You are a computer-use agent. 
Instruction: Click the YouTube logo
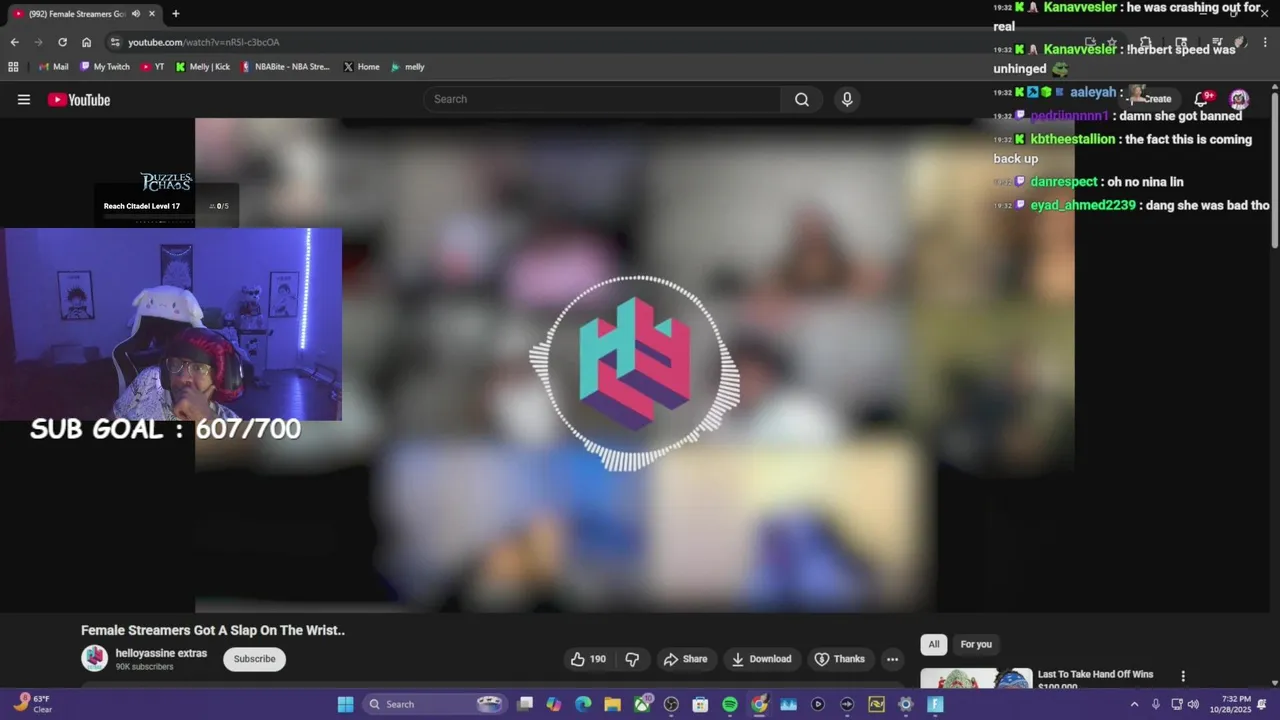pyautogui.click(x=79, y=99)
